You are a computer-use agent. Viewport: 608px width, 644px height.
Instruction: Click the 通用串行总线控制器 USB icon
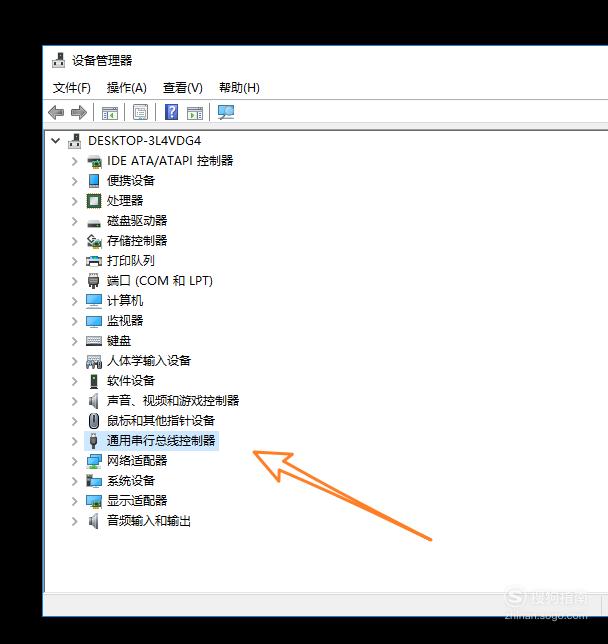[x=94, y=441]
